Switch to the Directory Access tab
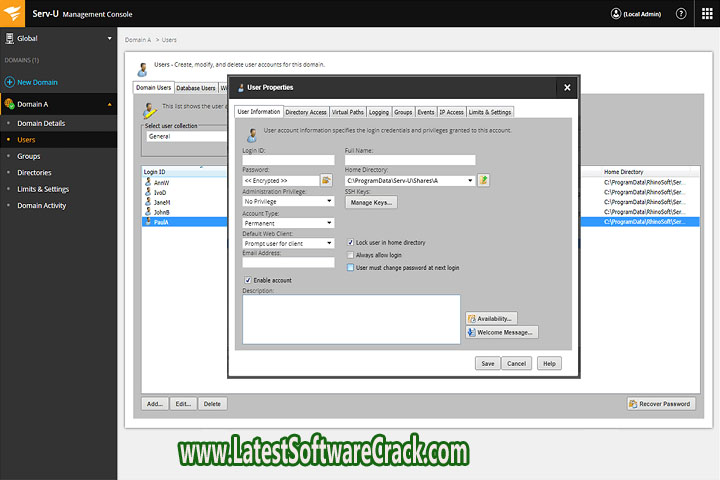Screen dimensions: 720x480 tap(306, 112)
